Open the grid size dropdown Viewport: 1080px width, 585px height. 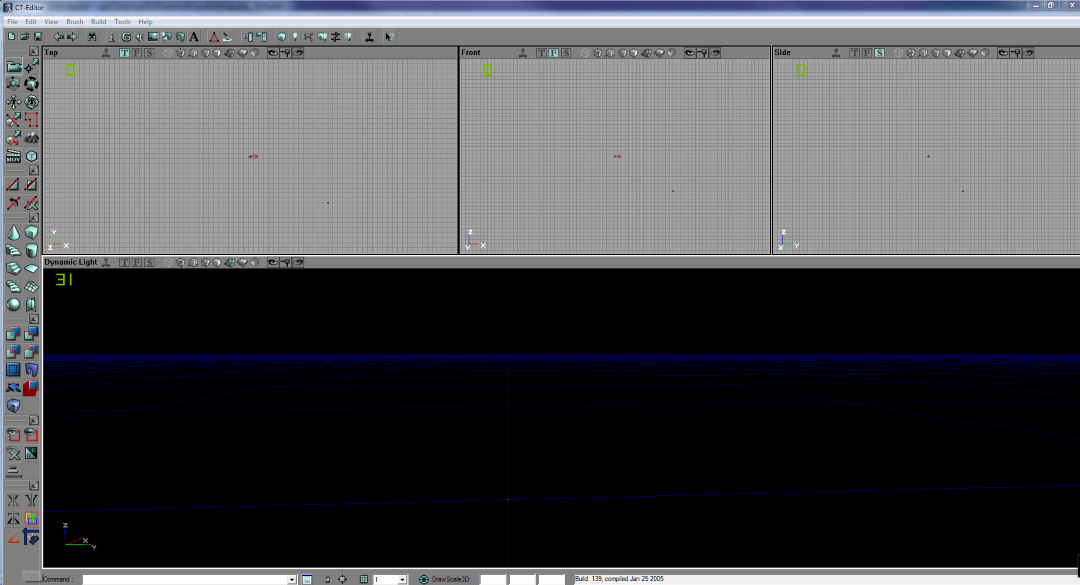(402, 579)
